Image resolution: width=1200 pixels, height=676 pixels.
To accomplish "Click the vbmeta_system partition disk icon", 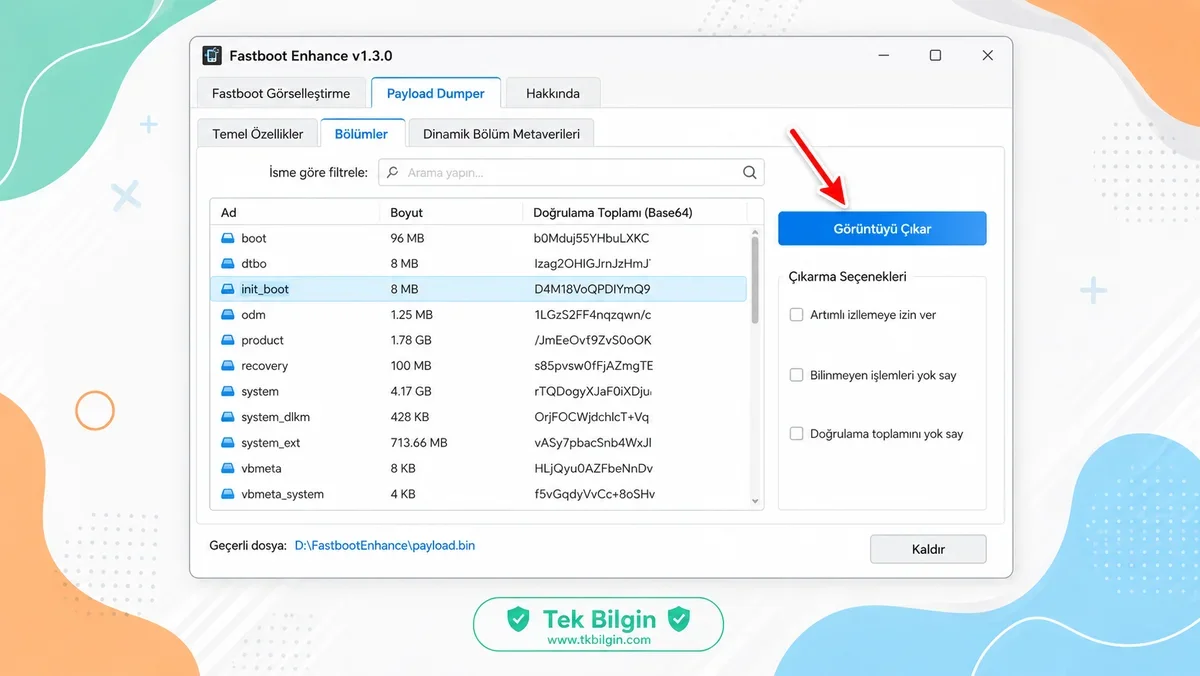I will (227, 494).
